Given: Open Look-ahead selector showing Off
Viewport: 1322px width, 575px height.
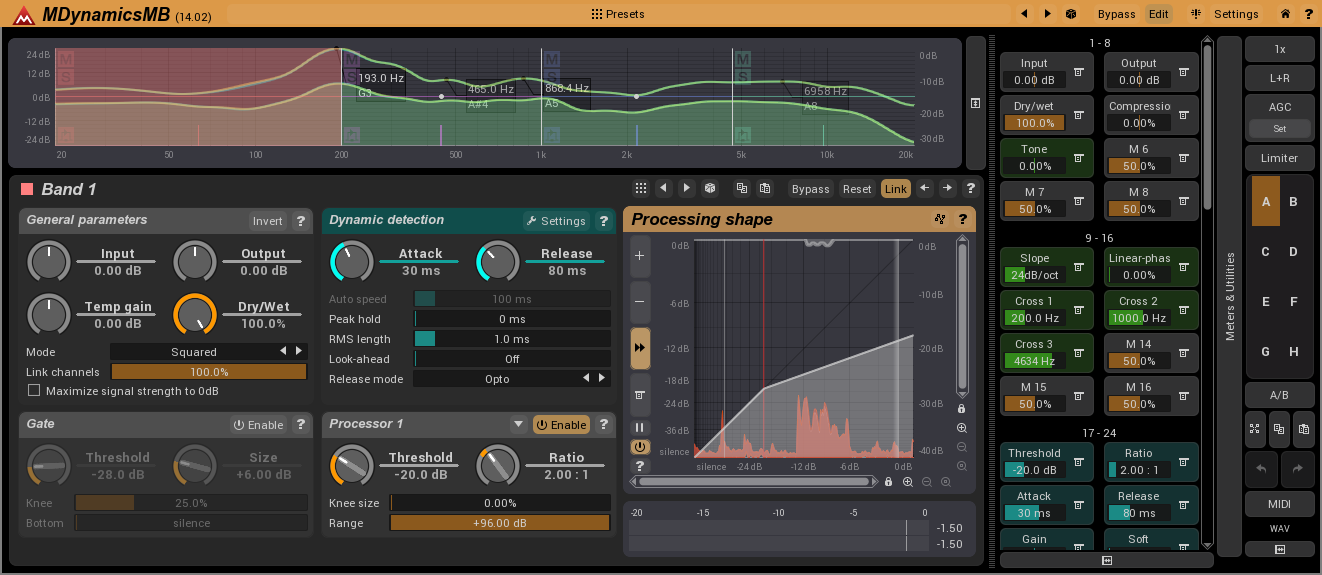Looking at the screenshot, I should (x=512, y=359).
